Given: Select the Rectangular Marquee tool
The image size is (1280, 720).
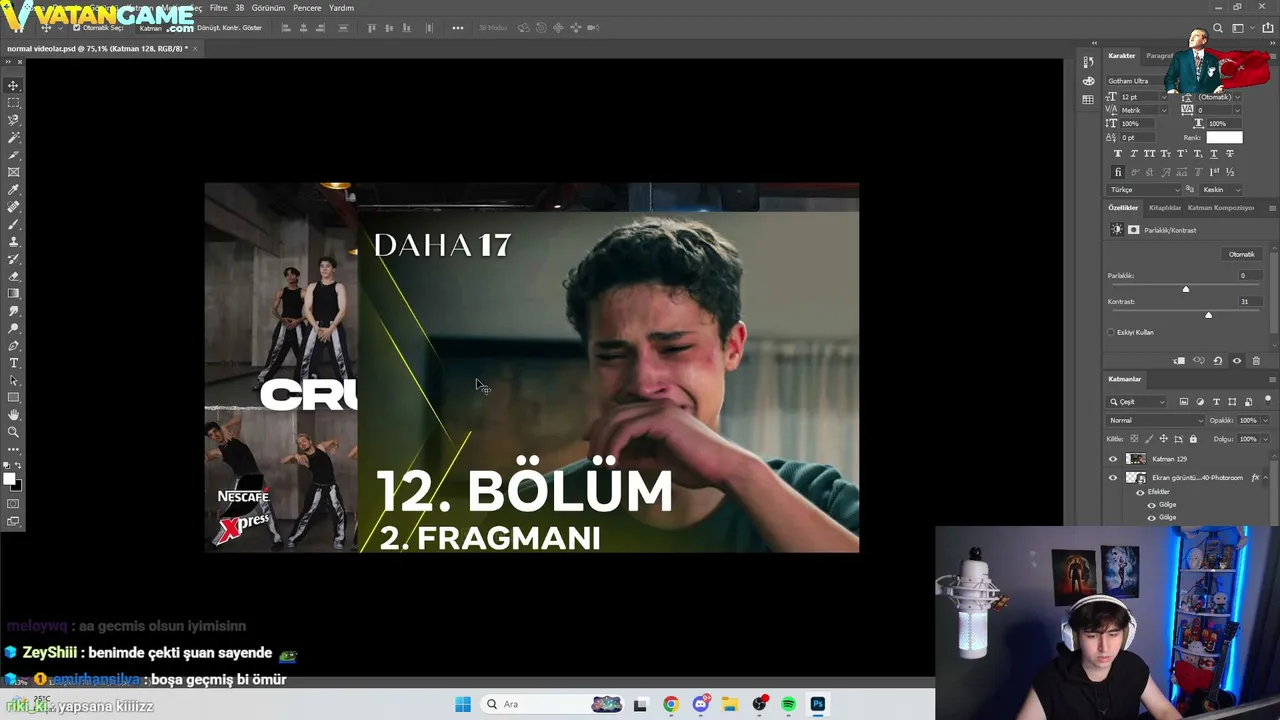Looking at the screenshot, I should (13, 103).
